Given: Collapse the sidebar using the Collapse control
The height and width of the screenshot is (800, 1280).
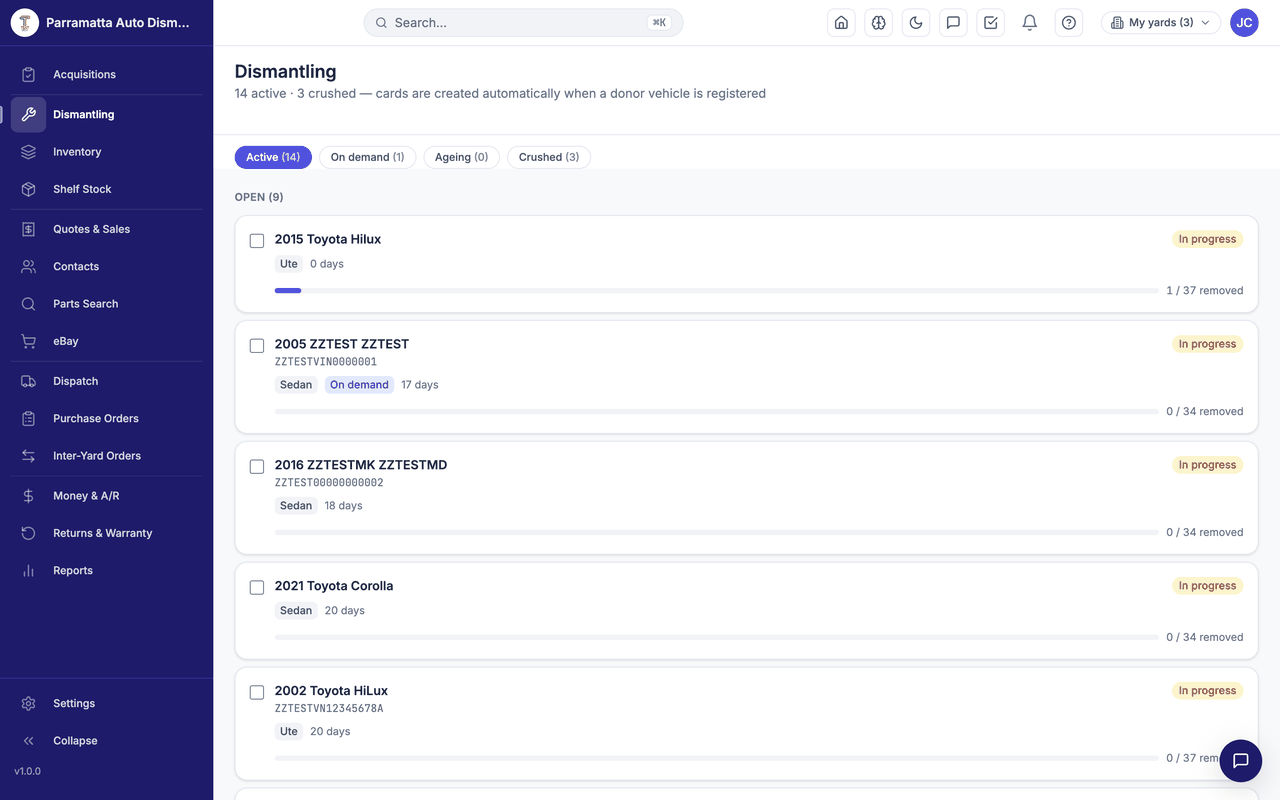Looking at the screenshot, I should 106,741.
